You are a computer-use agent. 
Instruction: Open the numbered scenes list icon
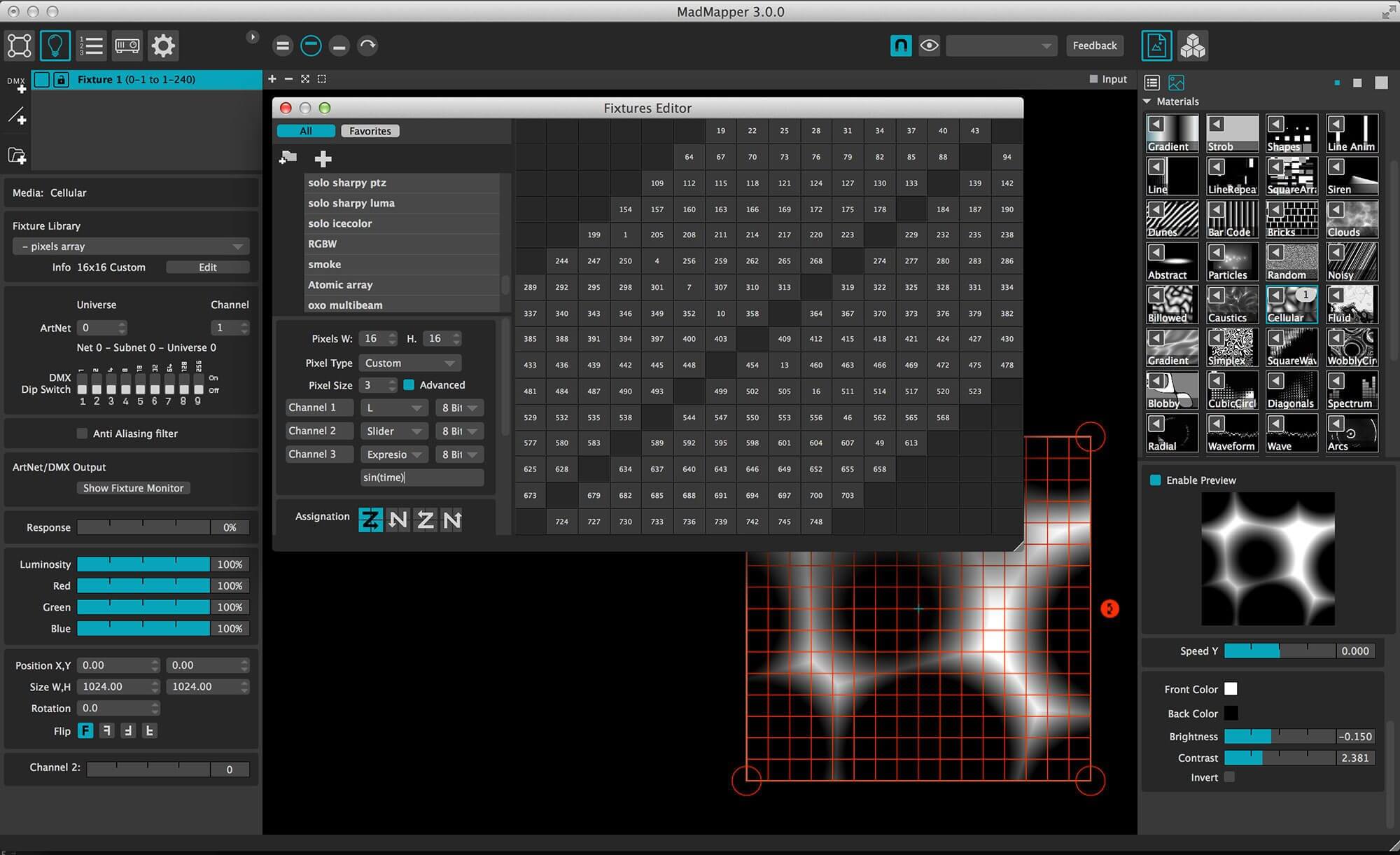pyautogui.click(x=91, y=46)
